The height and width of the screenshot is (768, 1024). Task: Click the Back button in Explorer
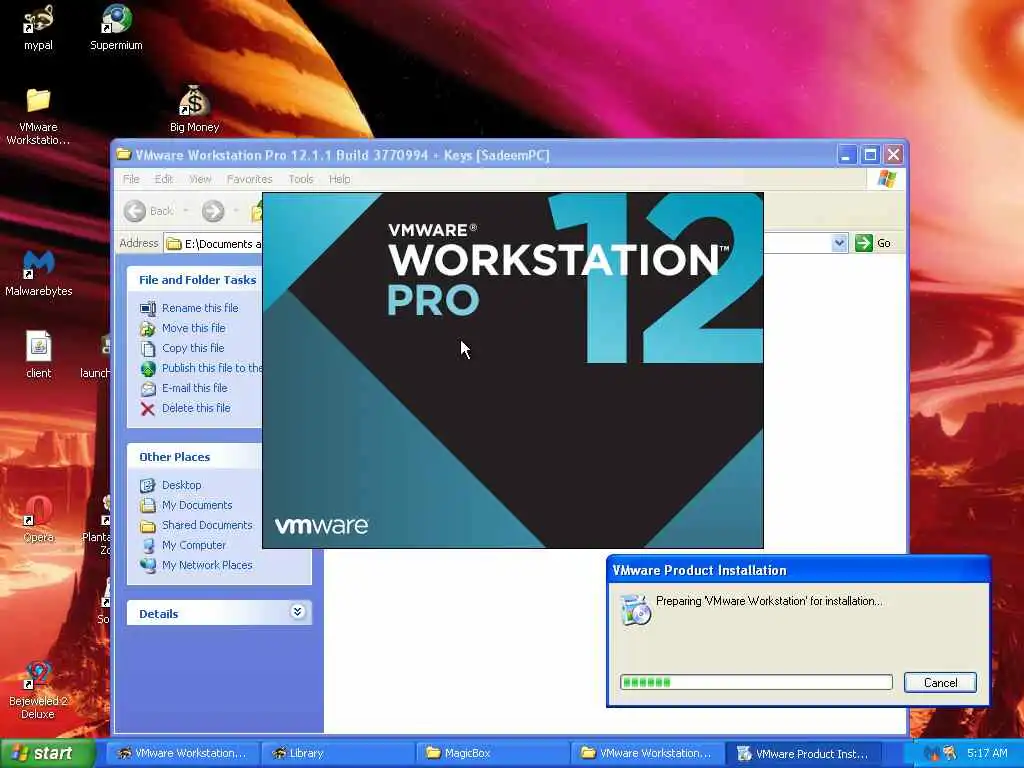(149, 211)
